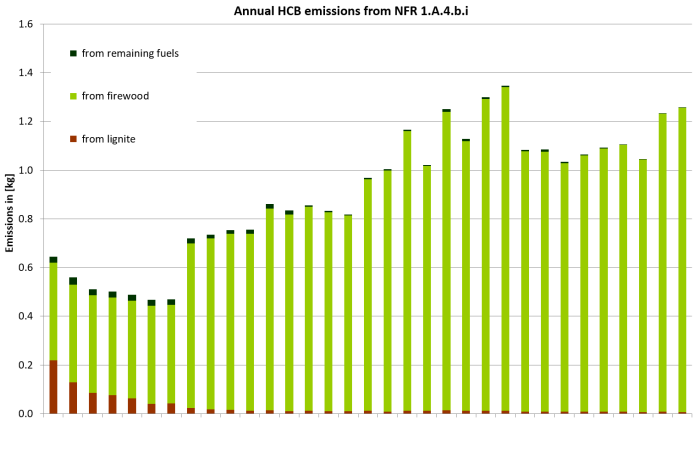Click the red-brown lignite legend swatch
Screen dimensions: 700x452
coord(73,139)
